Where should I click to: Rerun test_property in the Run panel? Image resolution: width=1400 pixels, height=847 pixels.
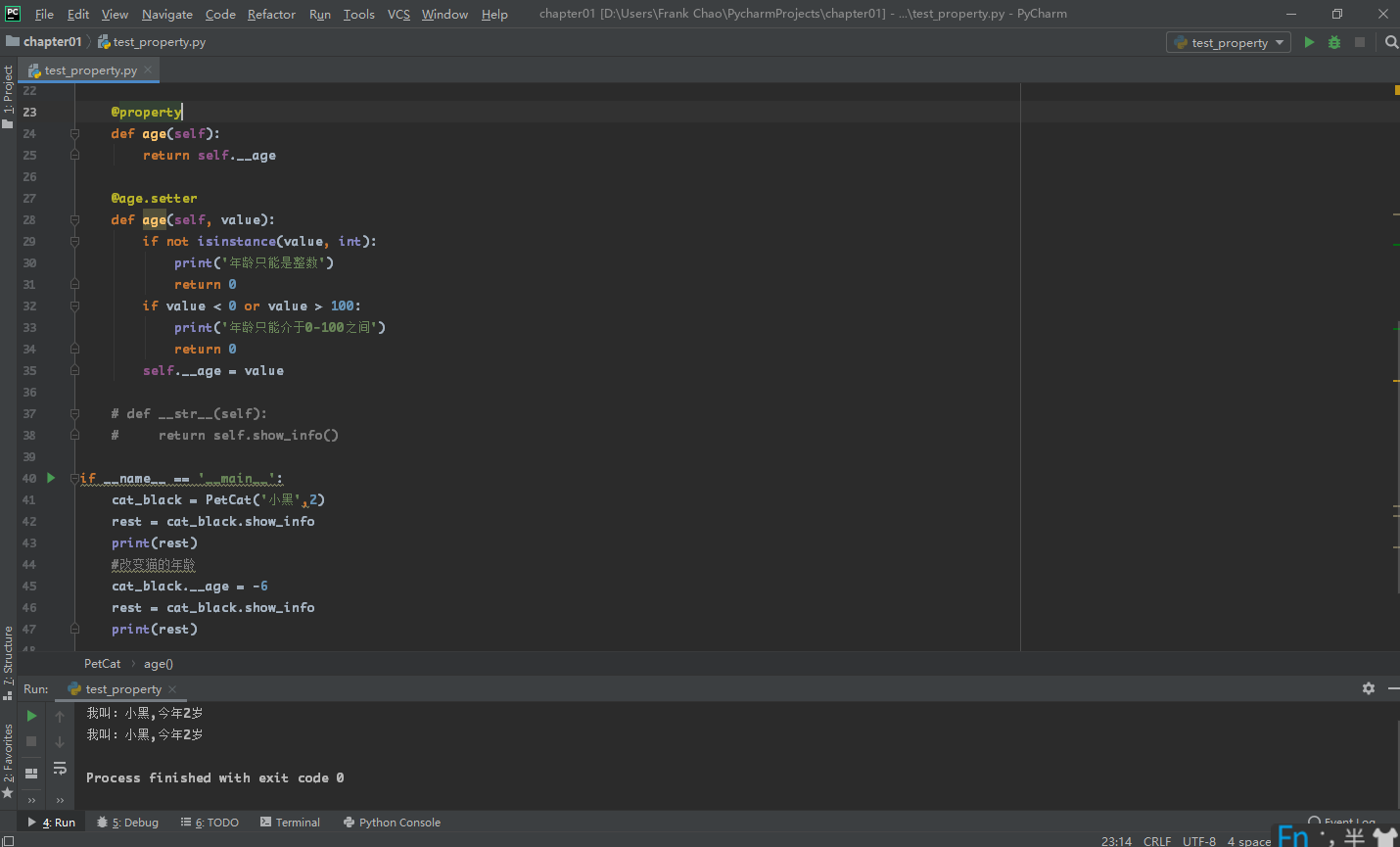click(x=31, y=716)
